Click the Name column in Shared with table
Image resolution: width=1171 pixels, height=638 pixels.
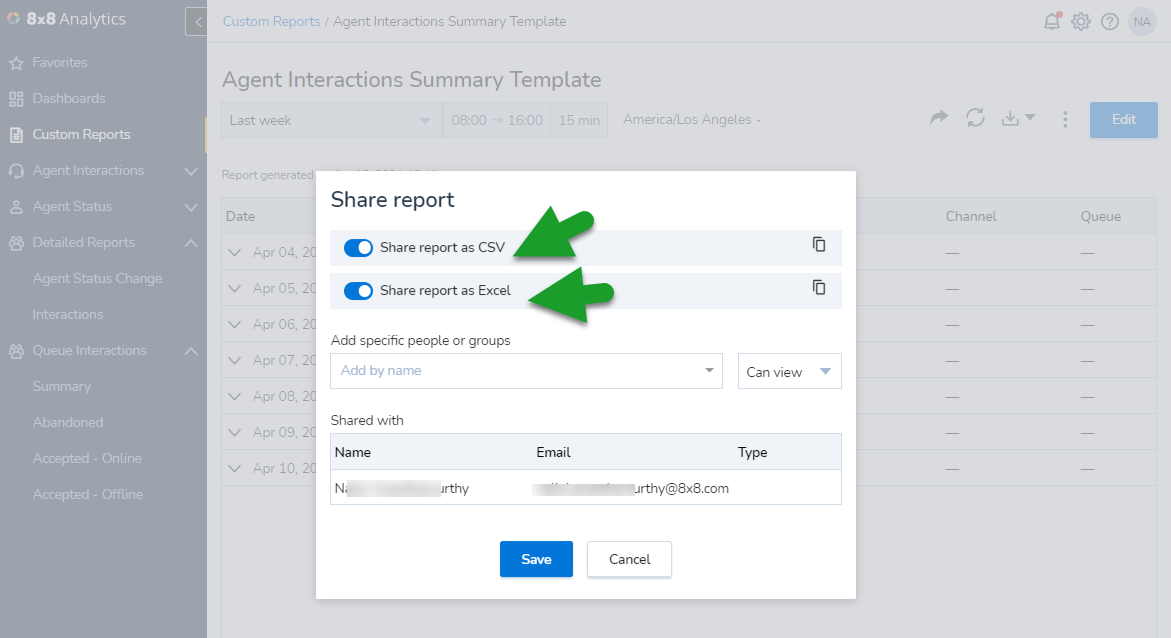coord(352,452)
